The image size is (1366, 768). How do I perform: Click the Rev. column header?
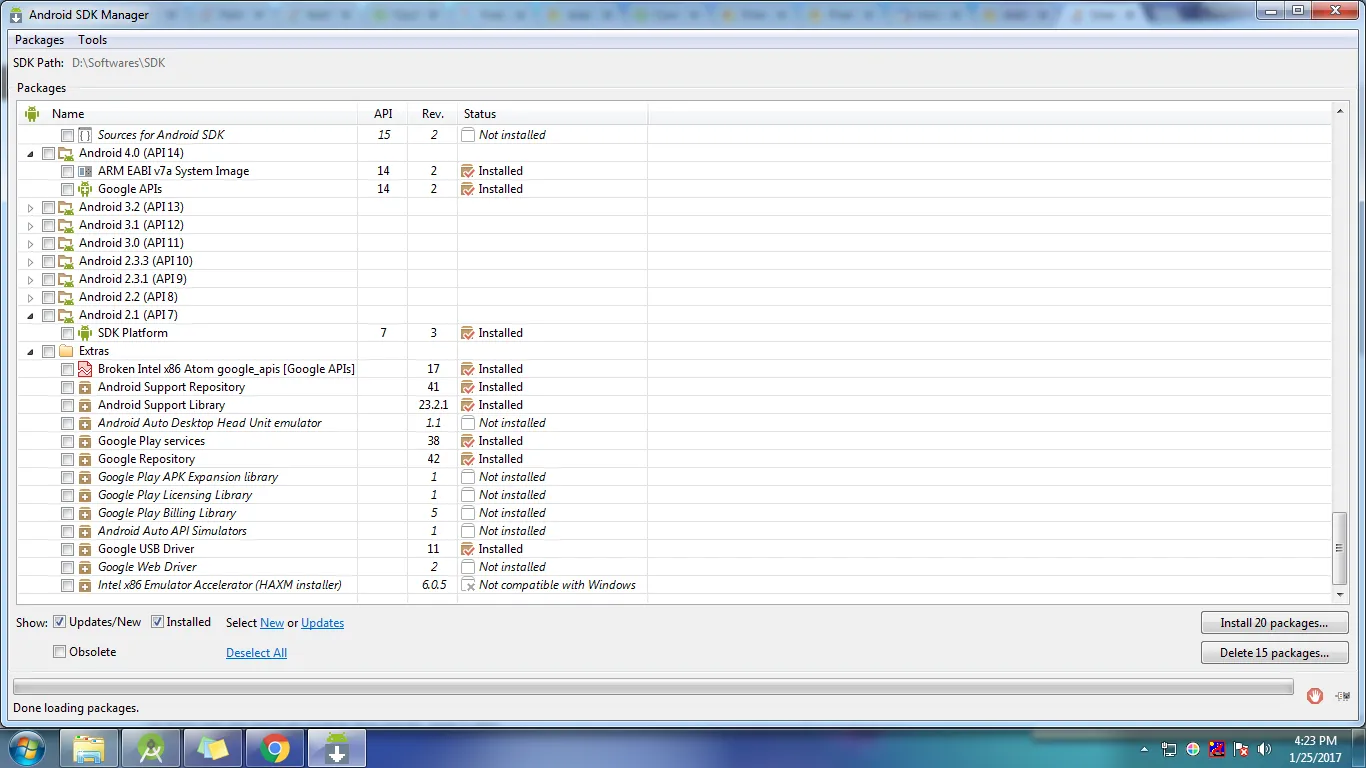click(433, 113)
